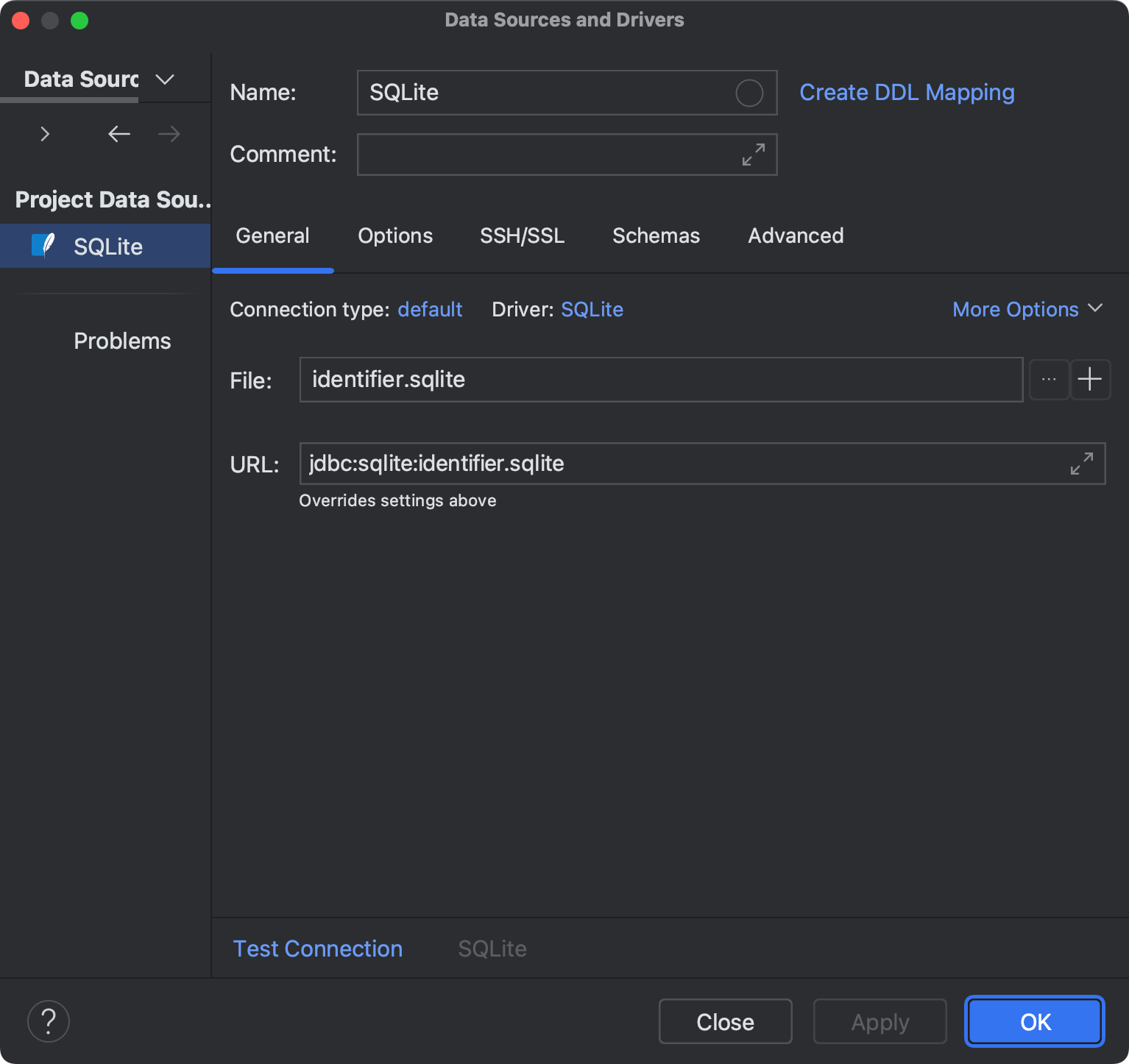Open the file browser for identifier.sqlite
The height and width of the screenshot is (1064, 1129).
point(1048,379)
